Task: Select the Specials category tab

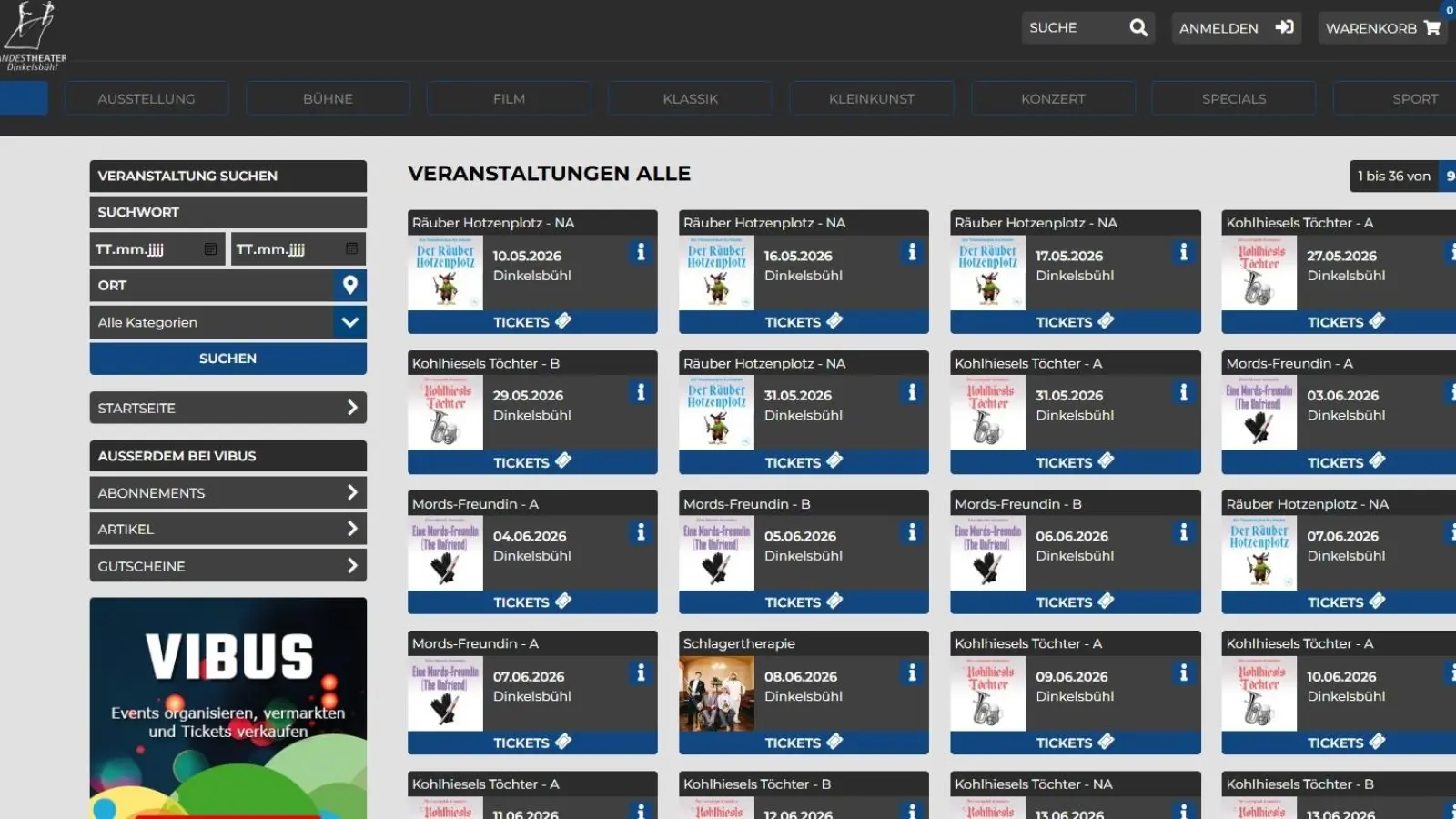Action: click(x=1234, y=98)
